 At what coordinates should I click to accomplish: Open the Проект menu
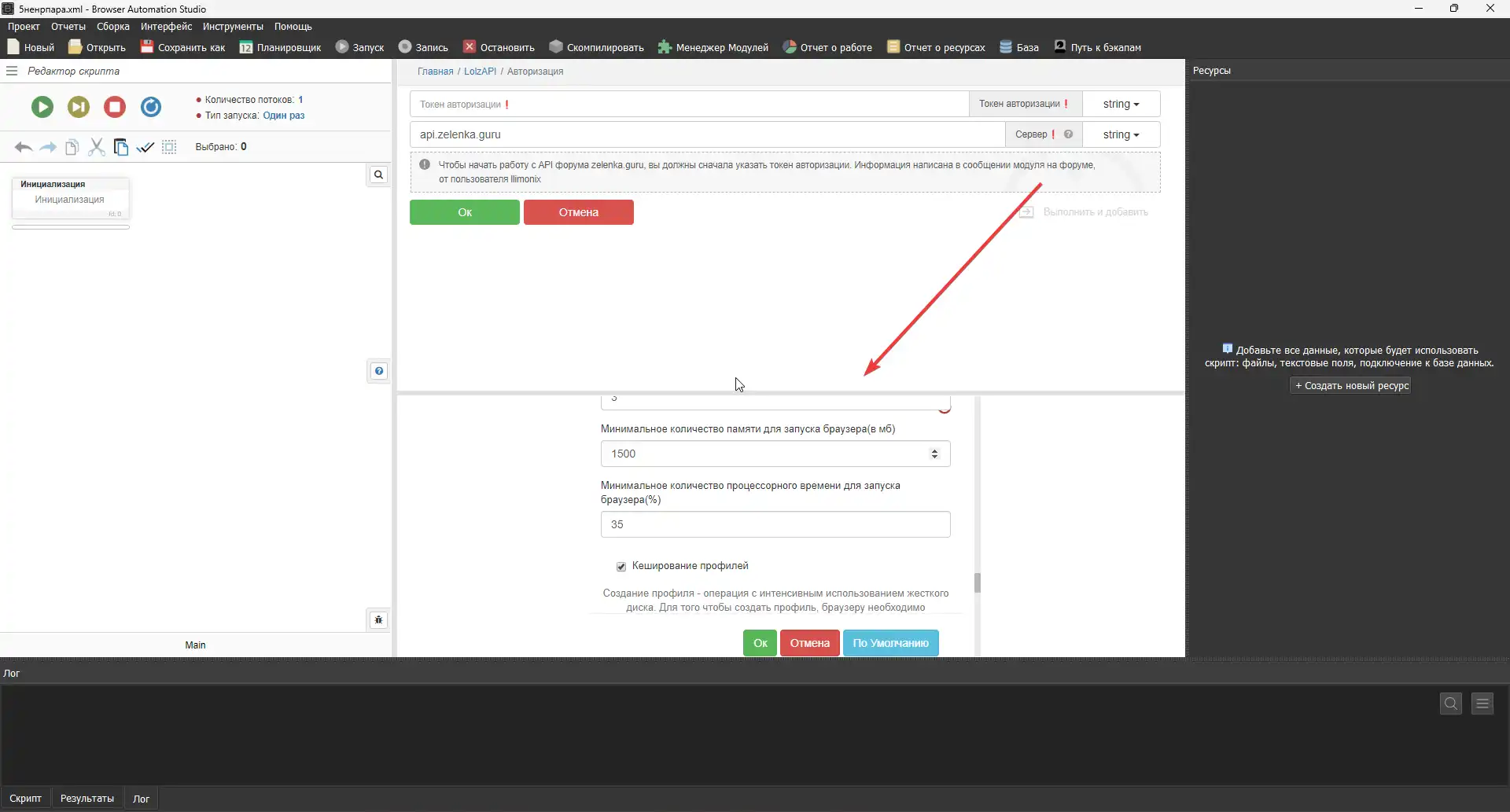24,27
